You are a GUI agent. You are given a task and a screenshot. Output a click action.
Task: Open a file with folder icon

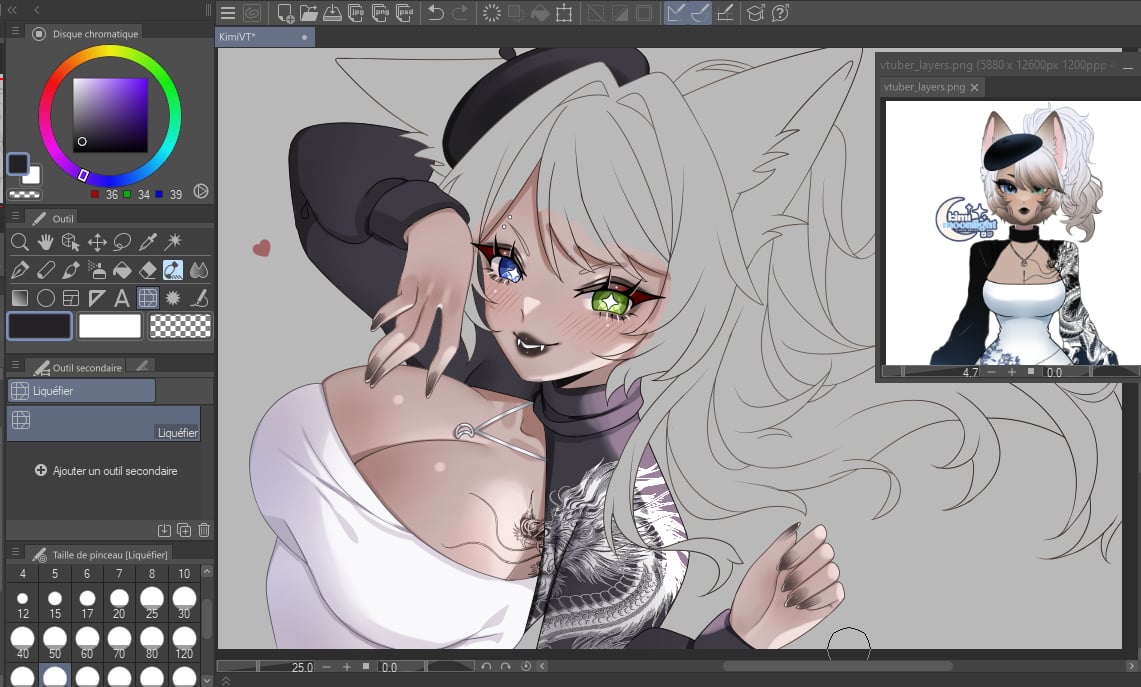point(309,13)
